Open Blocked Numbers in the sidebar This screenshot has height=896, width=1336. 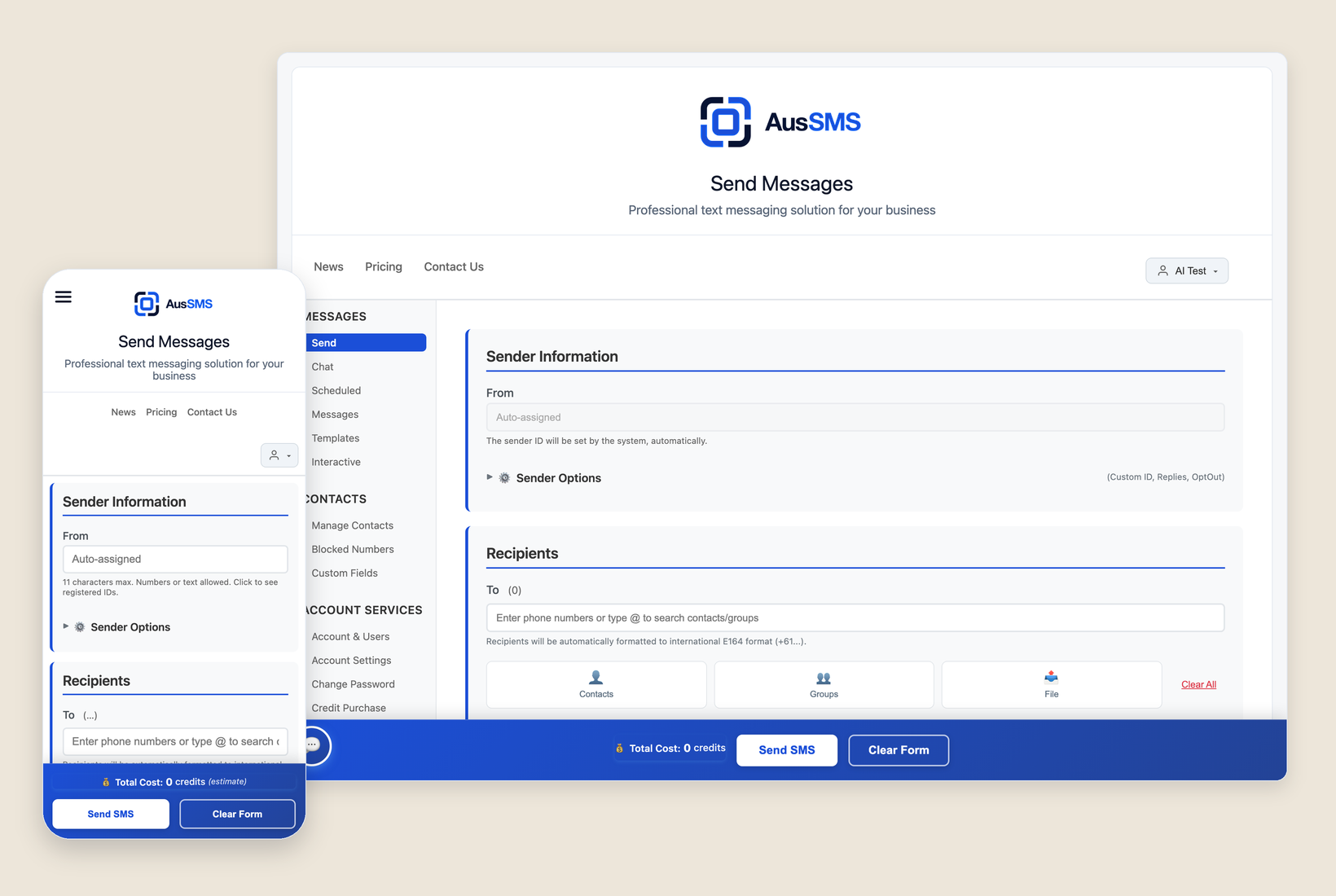click(x=352, y=549)
